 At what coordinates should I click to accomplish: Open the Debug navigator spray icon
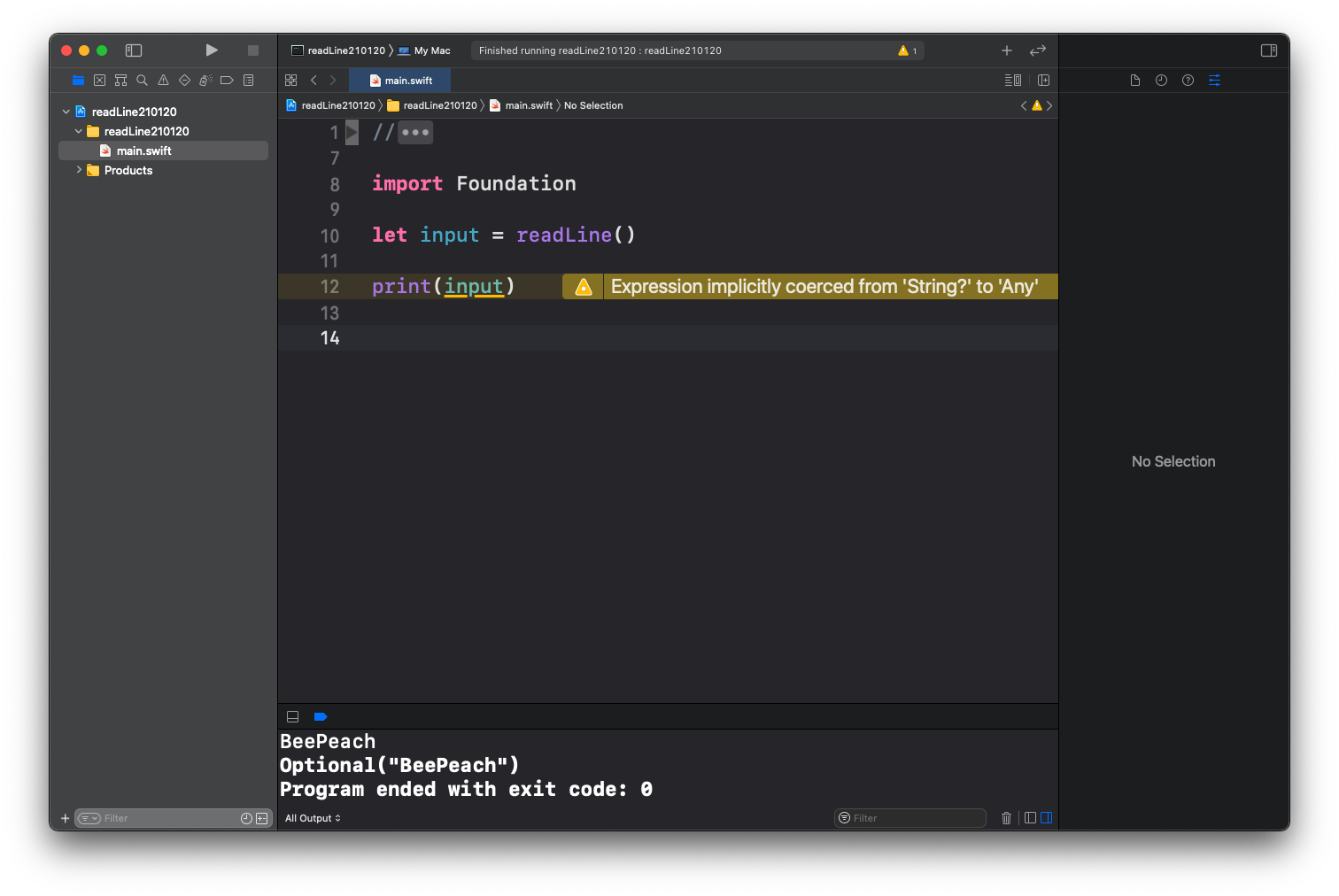(x=205, y=81)
